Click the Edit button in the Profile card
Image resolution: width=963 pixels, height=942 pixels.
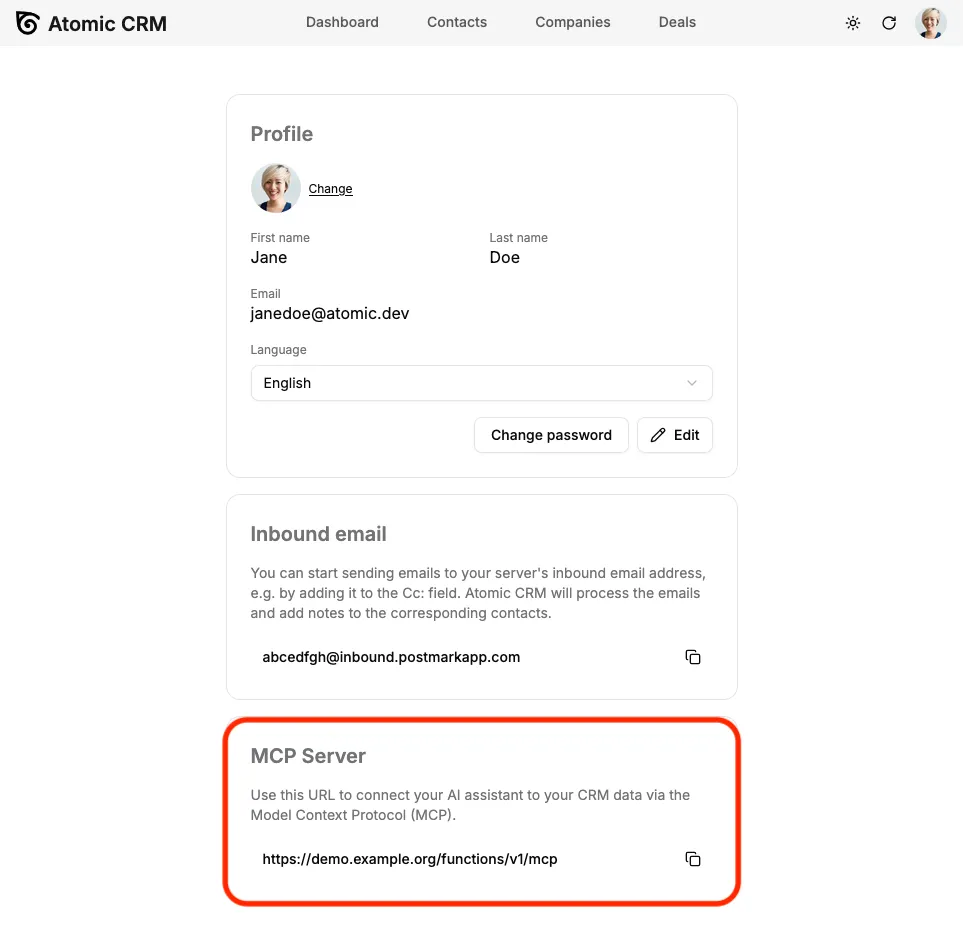point(674,435)
